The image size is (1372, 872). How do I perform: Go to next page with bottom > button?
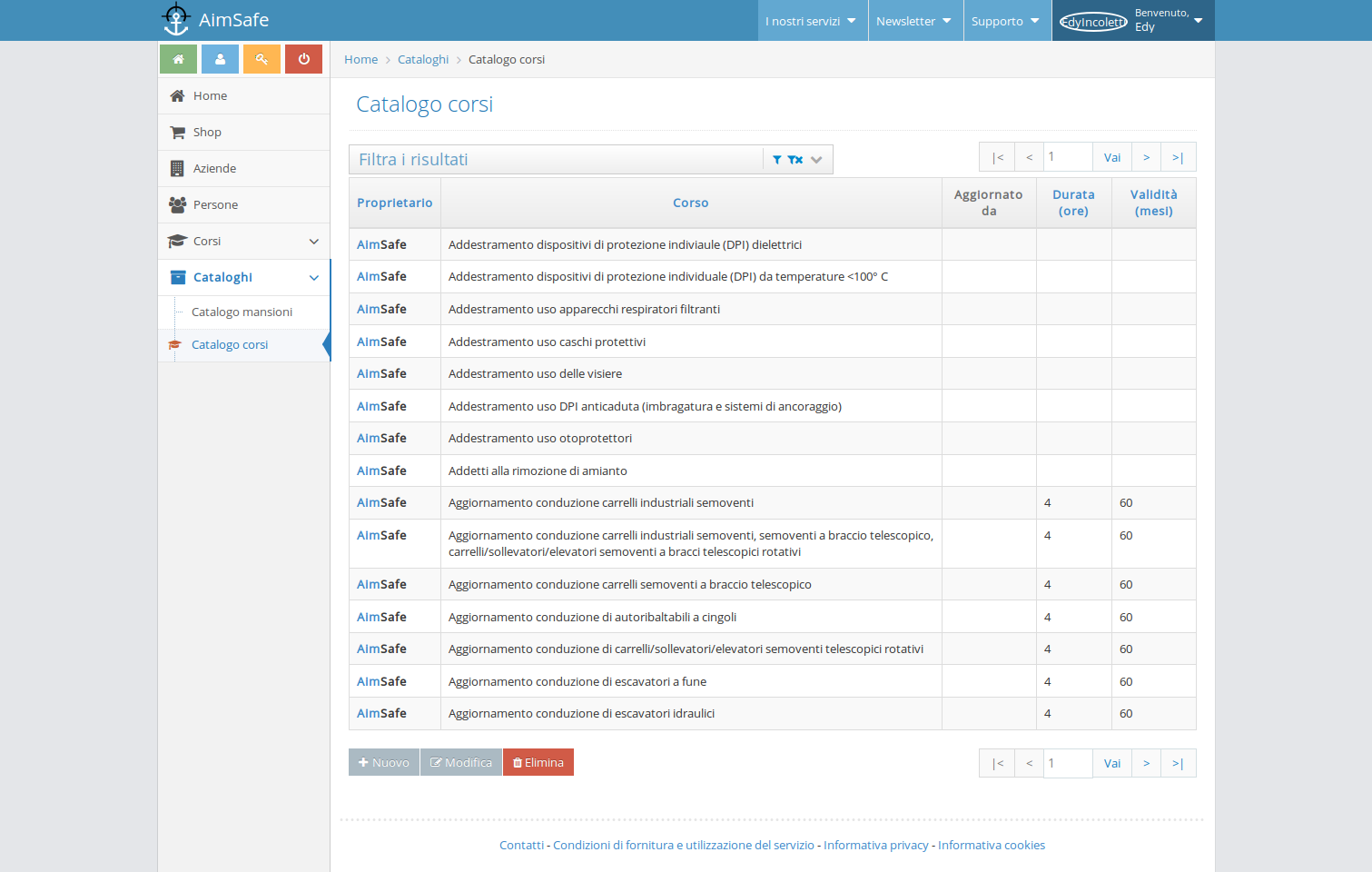pos(1147,763)
